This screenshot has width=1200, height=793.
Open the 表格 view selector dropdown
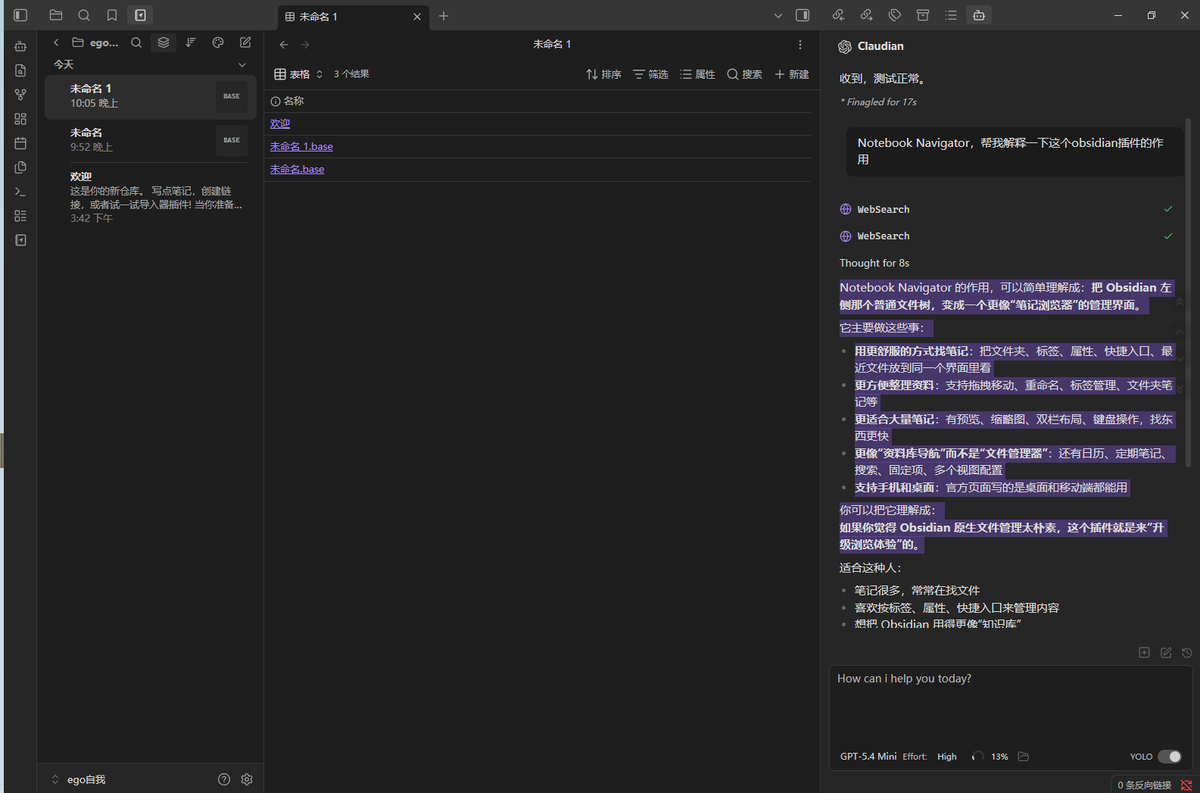click(x=299, y=74)
